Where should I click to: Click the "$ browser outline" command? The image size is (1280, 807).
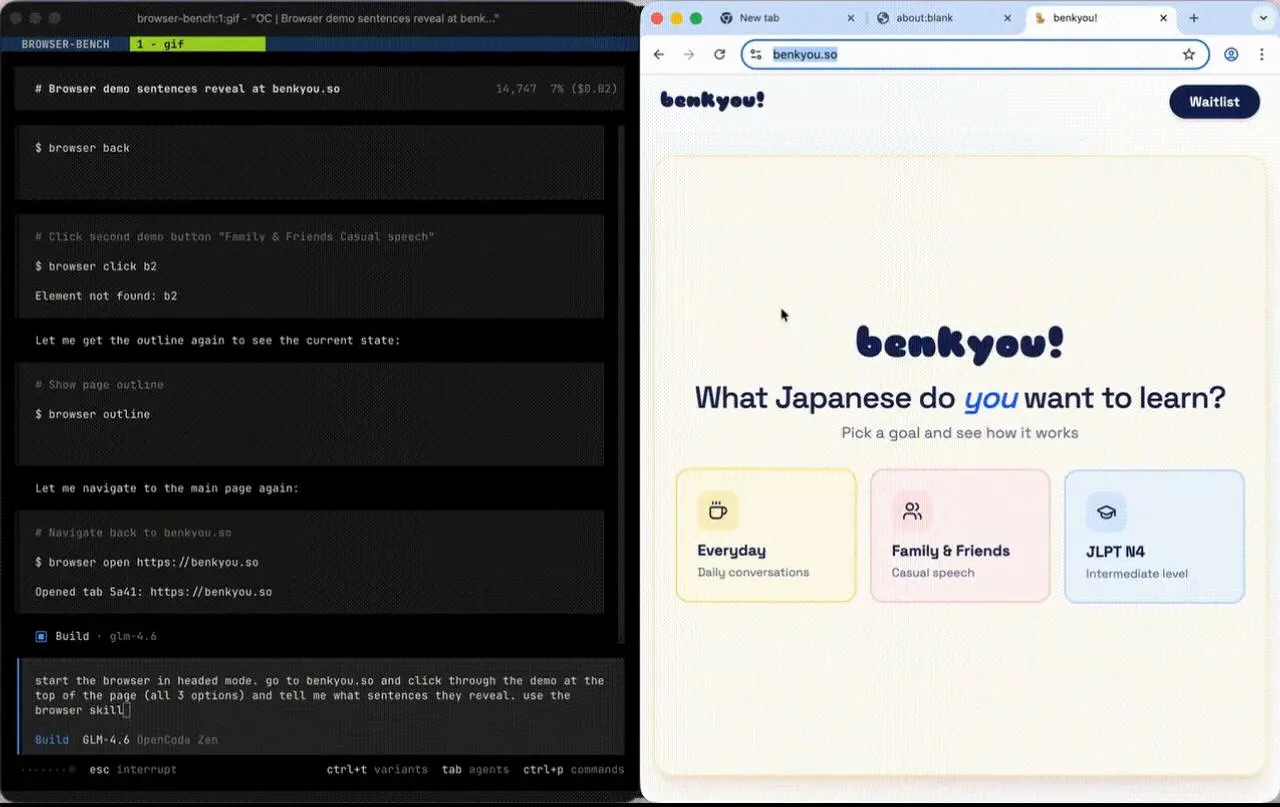(x=92, y=414)
